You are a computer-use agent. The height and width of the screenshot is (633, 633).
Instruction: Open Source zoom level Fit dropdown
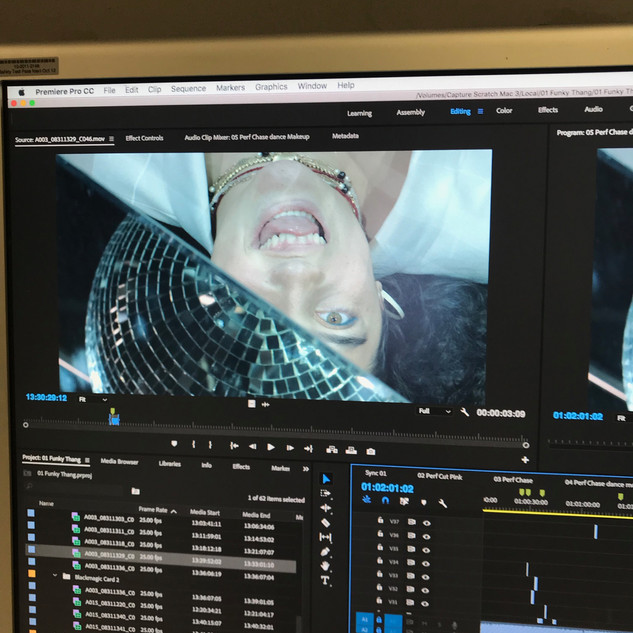click(x=93, y=399)
